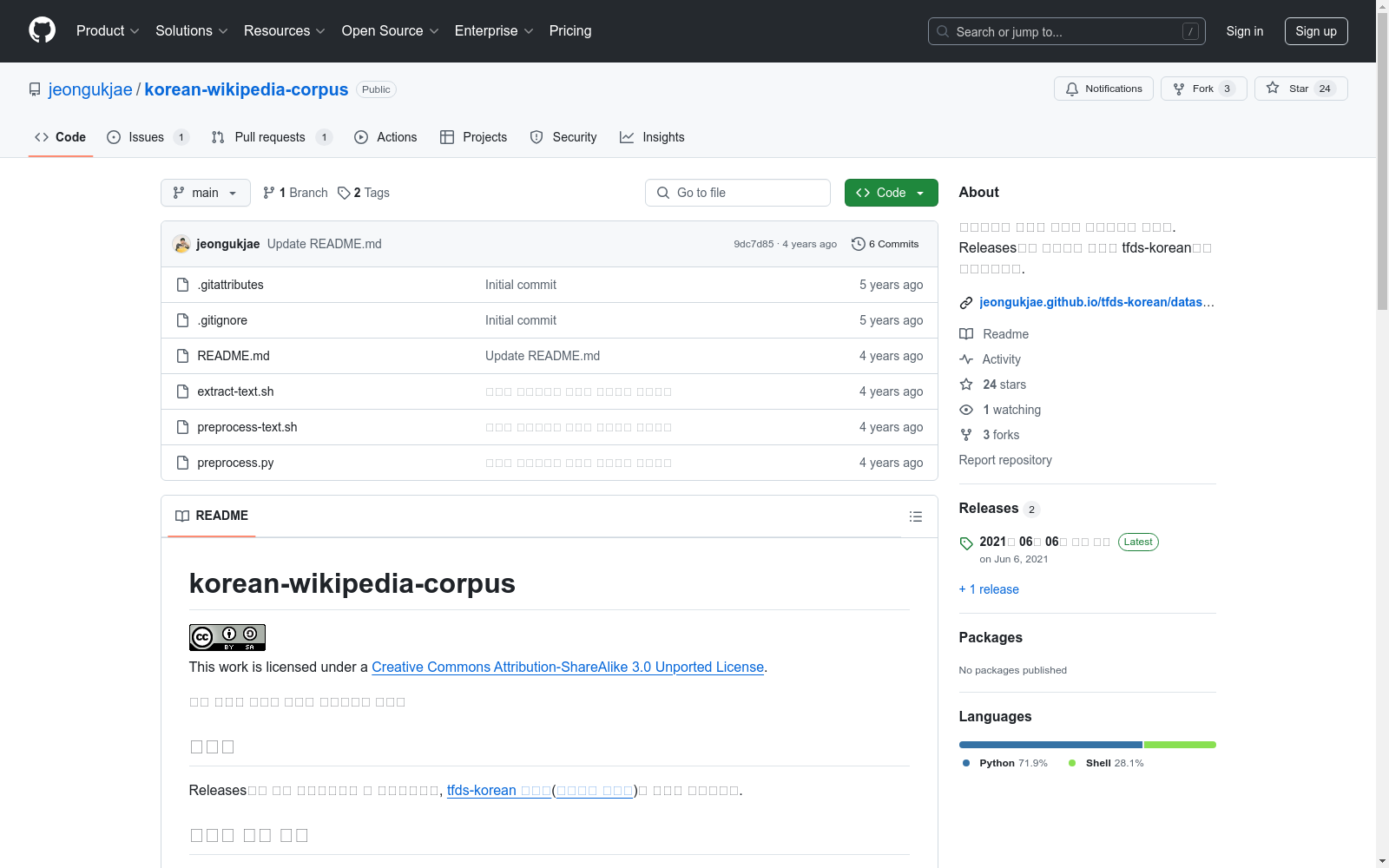
Task: View the 3 forks list
Action: (990, 435)
